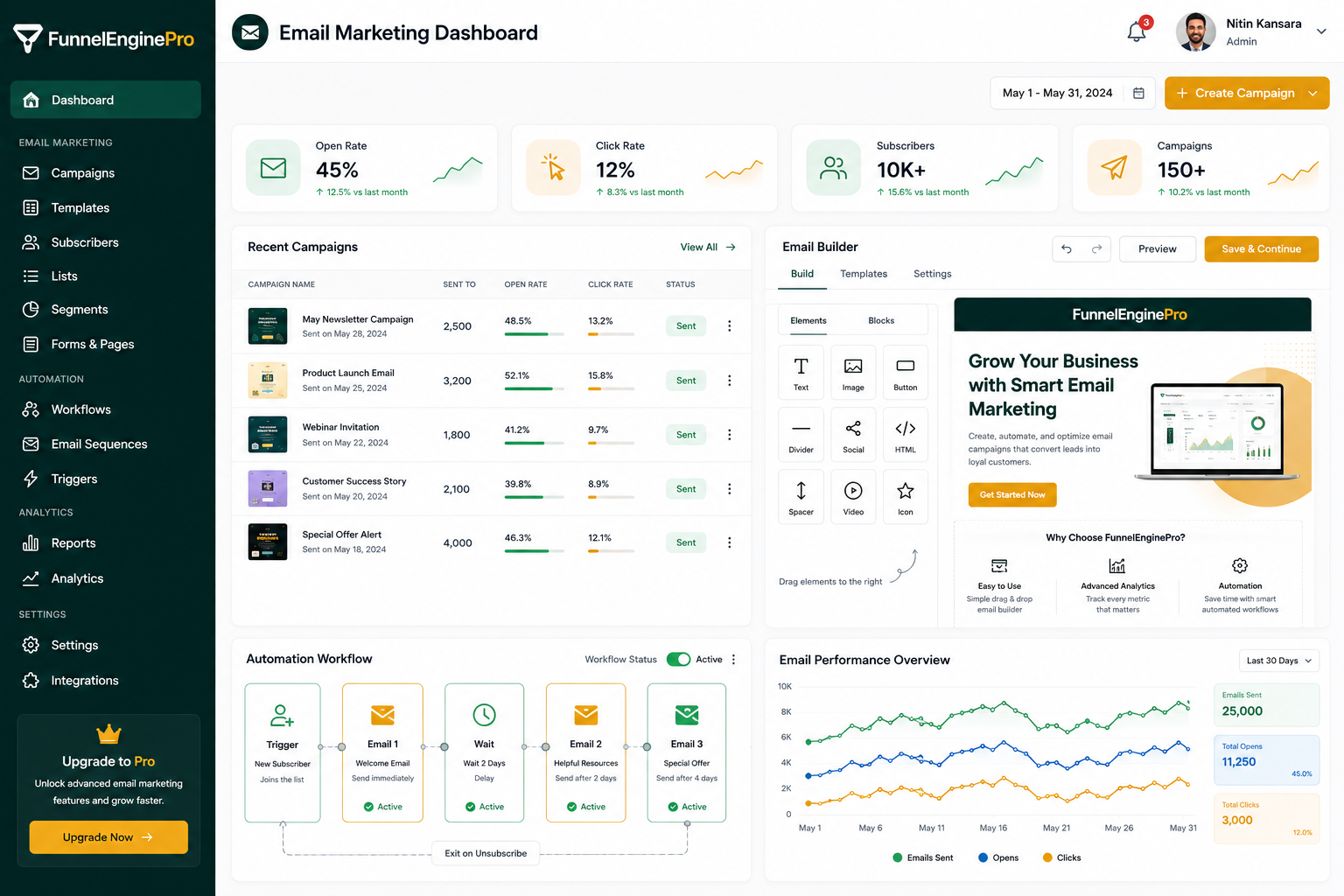Open the May 1 - May 31 date picker
The height and width of the screenshot is (896, 1344).
1073,93
